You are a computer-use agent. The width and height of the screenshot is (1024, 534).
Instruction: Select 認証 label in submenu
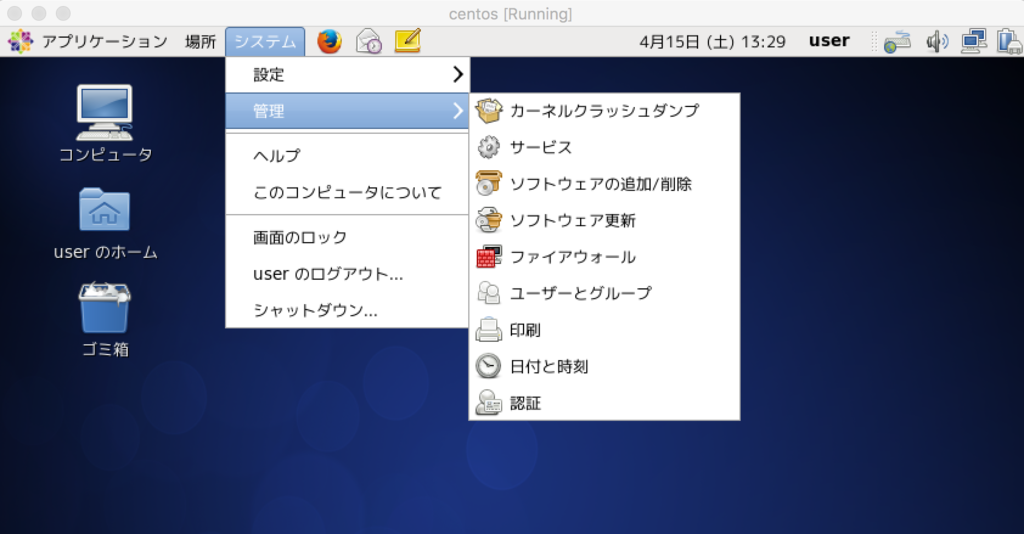[525, 403]
